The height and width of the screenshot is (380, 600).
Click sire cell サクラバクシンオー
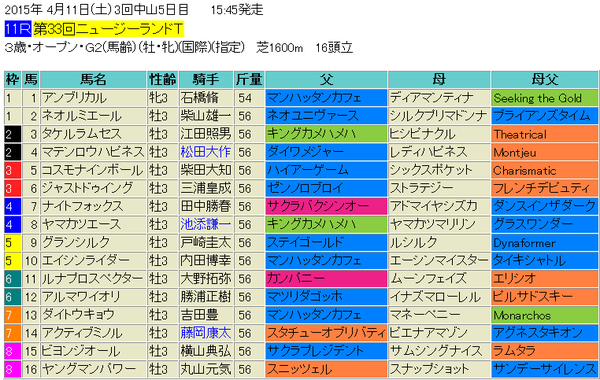(x=326, y=206)
